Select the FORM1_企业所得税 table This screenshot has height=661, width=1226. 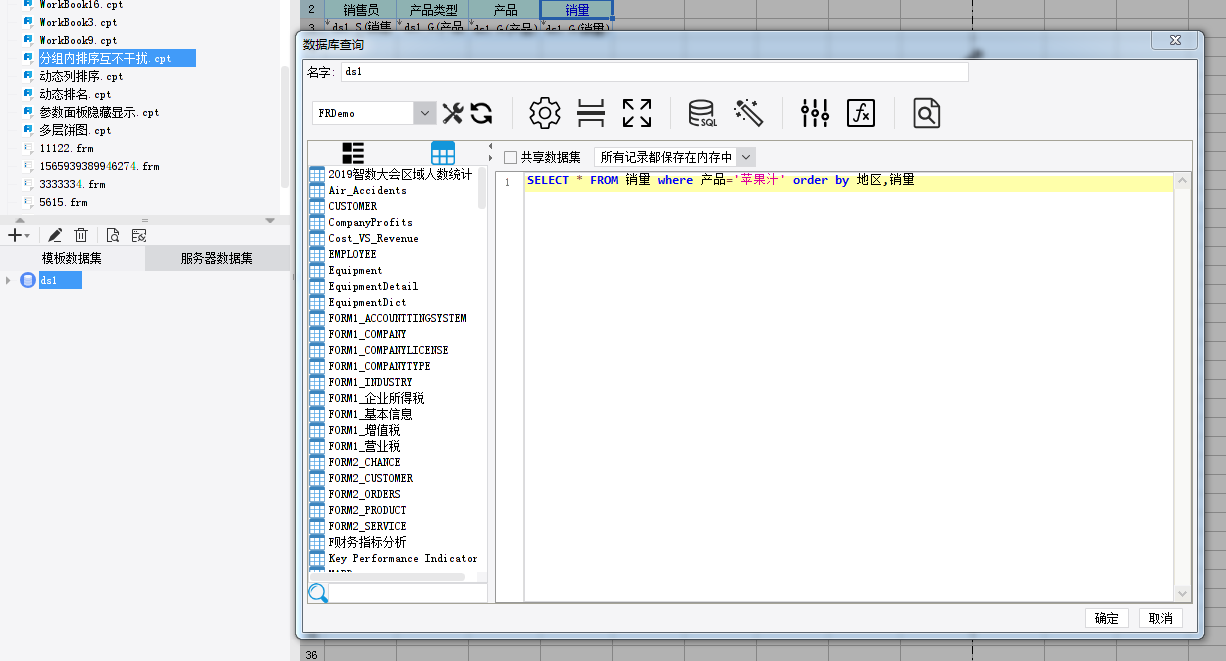click(x=376, y=398)
